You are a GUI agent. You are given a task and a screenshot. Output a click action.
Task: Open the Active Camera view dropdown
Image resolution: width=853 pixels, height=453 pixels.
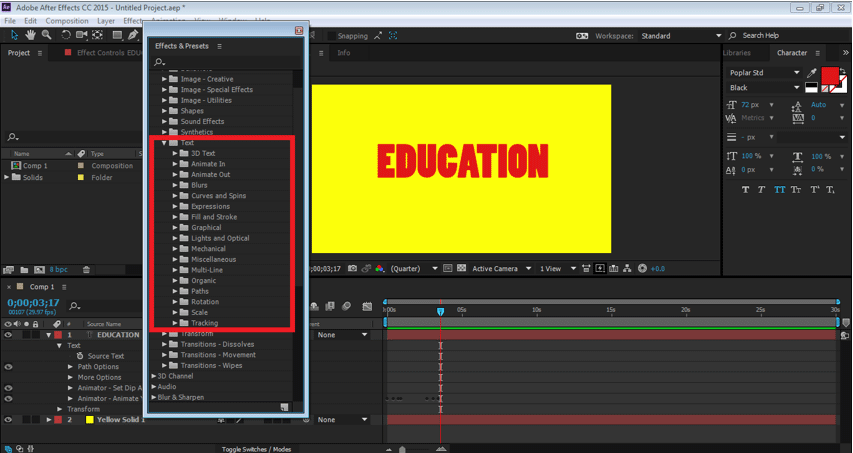click(x=502, y=269)
